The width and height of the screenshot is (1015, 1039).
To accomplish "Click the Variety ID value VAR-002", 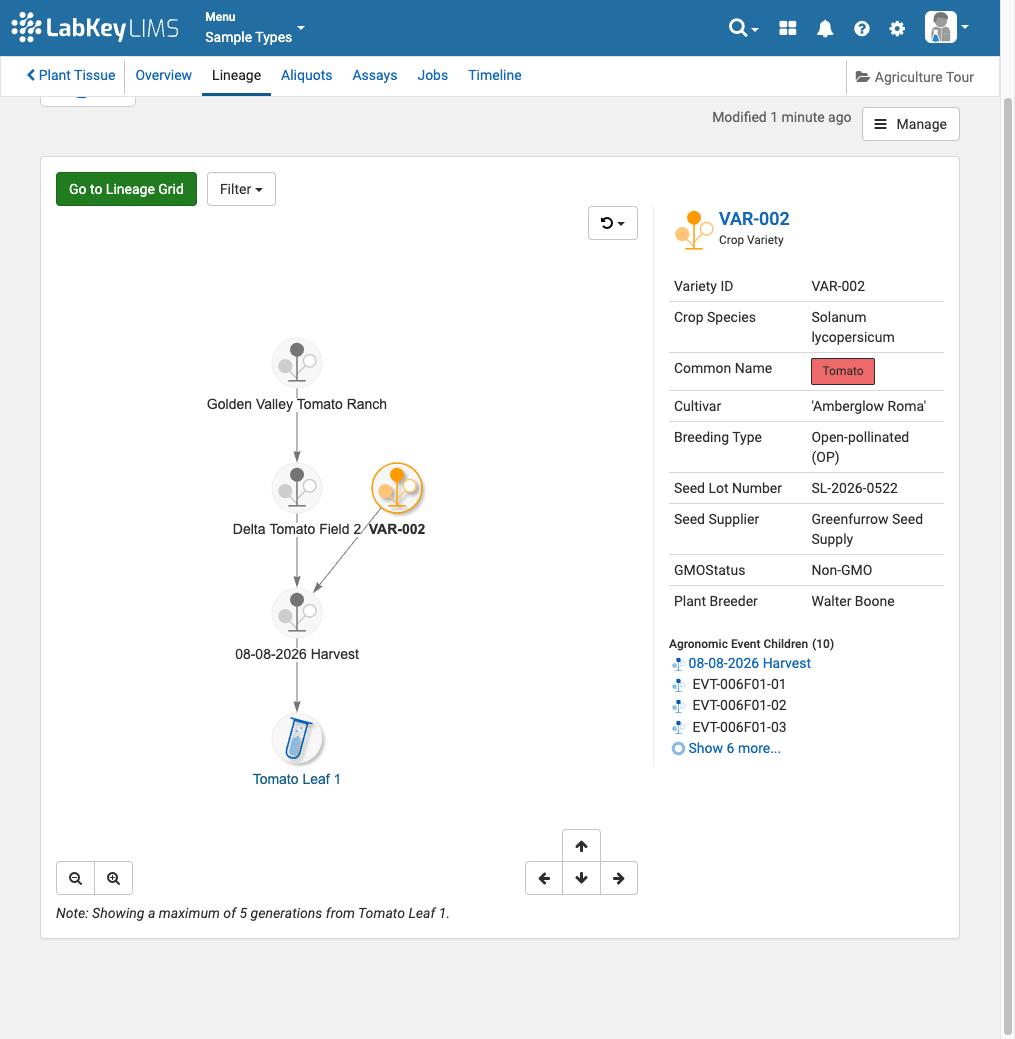I will click(838, 286).
